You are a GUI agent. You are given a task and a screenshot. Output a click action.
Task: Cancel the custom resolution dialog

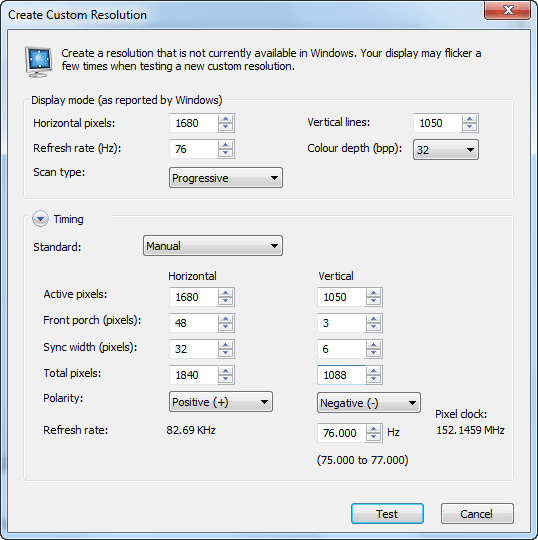pos(477,513)
